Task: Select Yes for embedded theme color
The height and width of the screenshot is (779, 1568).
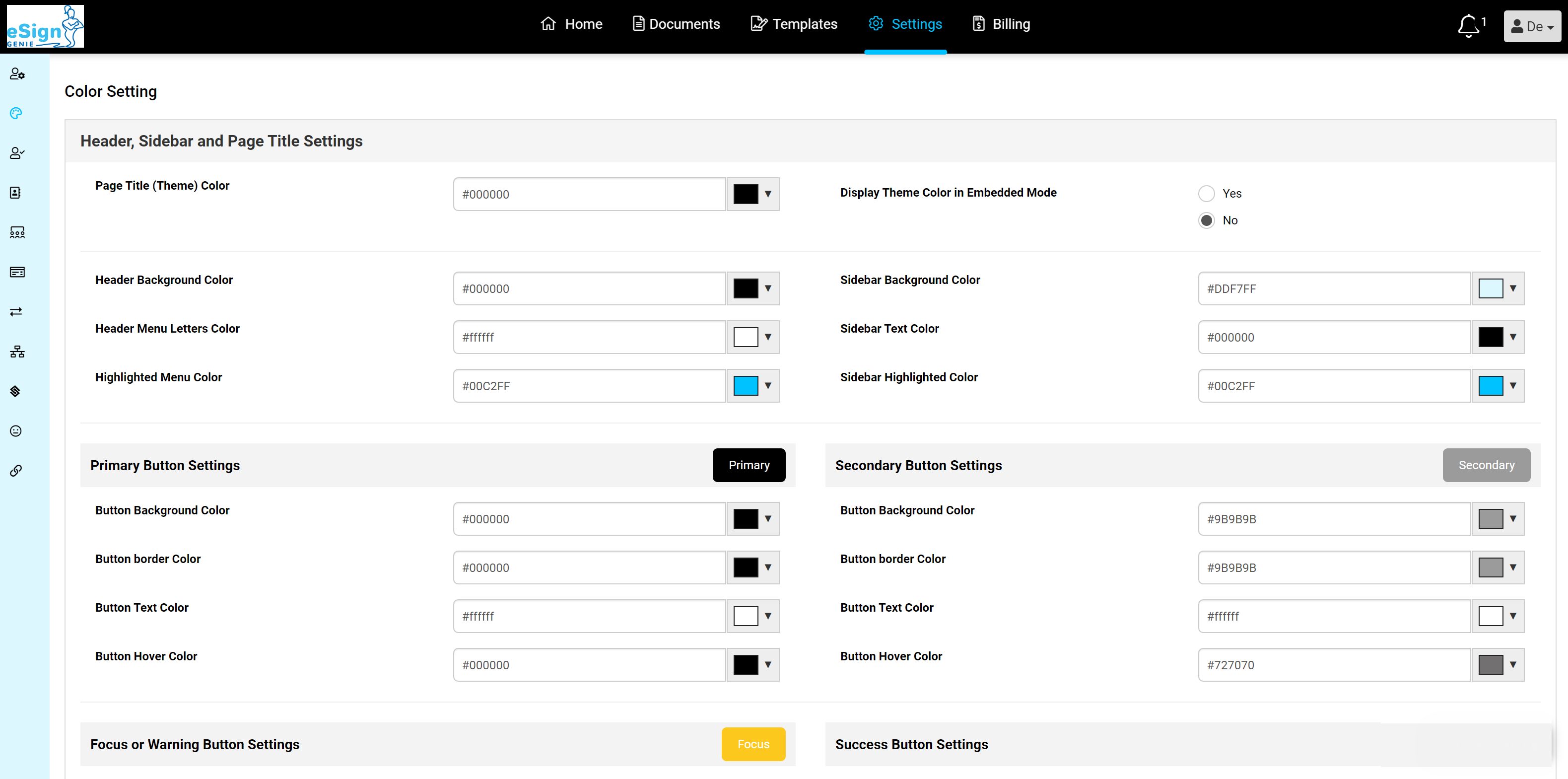Action: pyautogui.click(x=1206, y=194)
